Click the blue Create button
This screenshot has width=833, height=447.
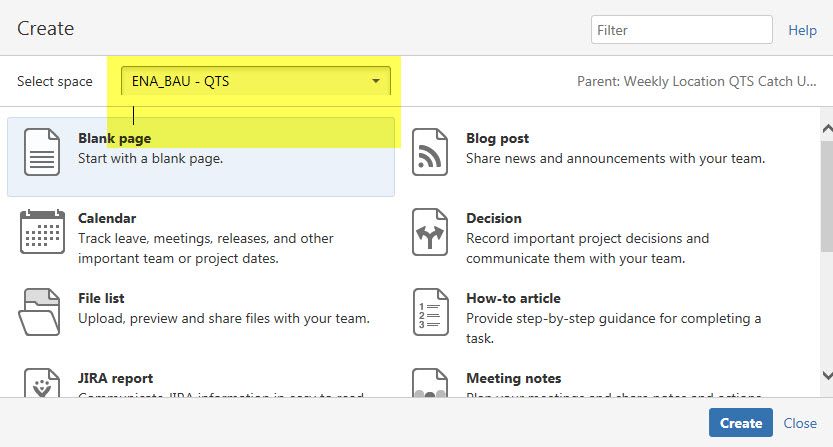[x=741, y=423]
